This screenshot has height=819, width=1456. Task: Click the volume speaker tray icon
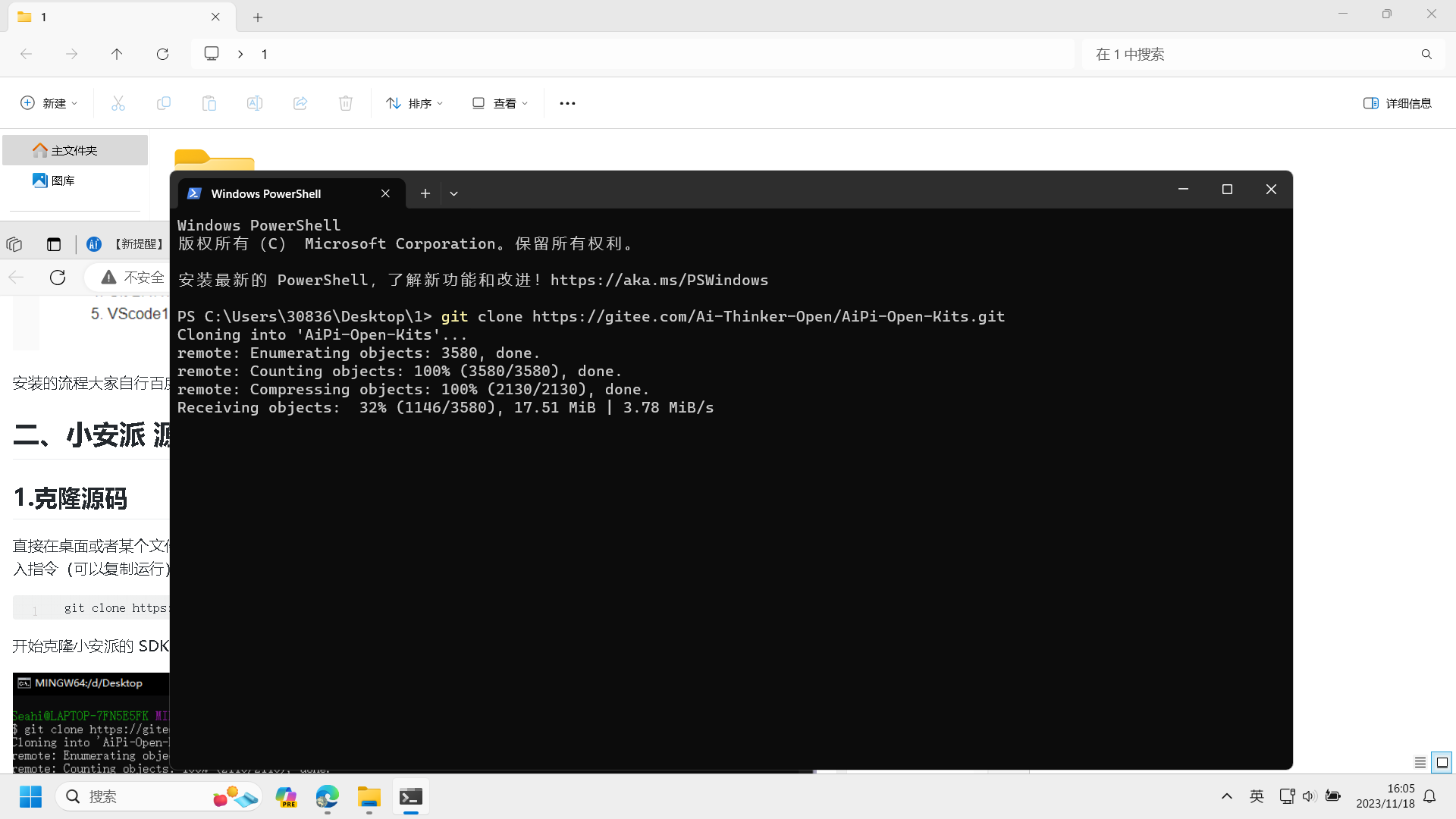[x=1309, y=796]
